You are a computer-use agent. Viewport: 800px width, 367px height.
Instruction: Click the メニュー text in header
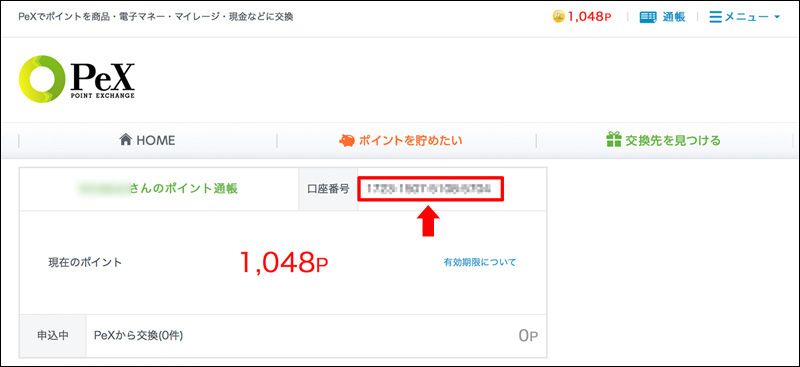pyautogui.click(x=746, y=17)
